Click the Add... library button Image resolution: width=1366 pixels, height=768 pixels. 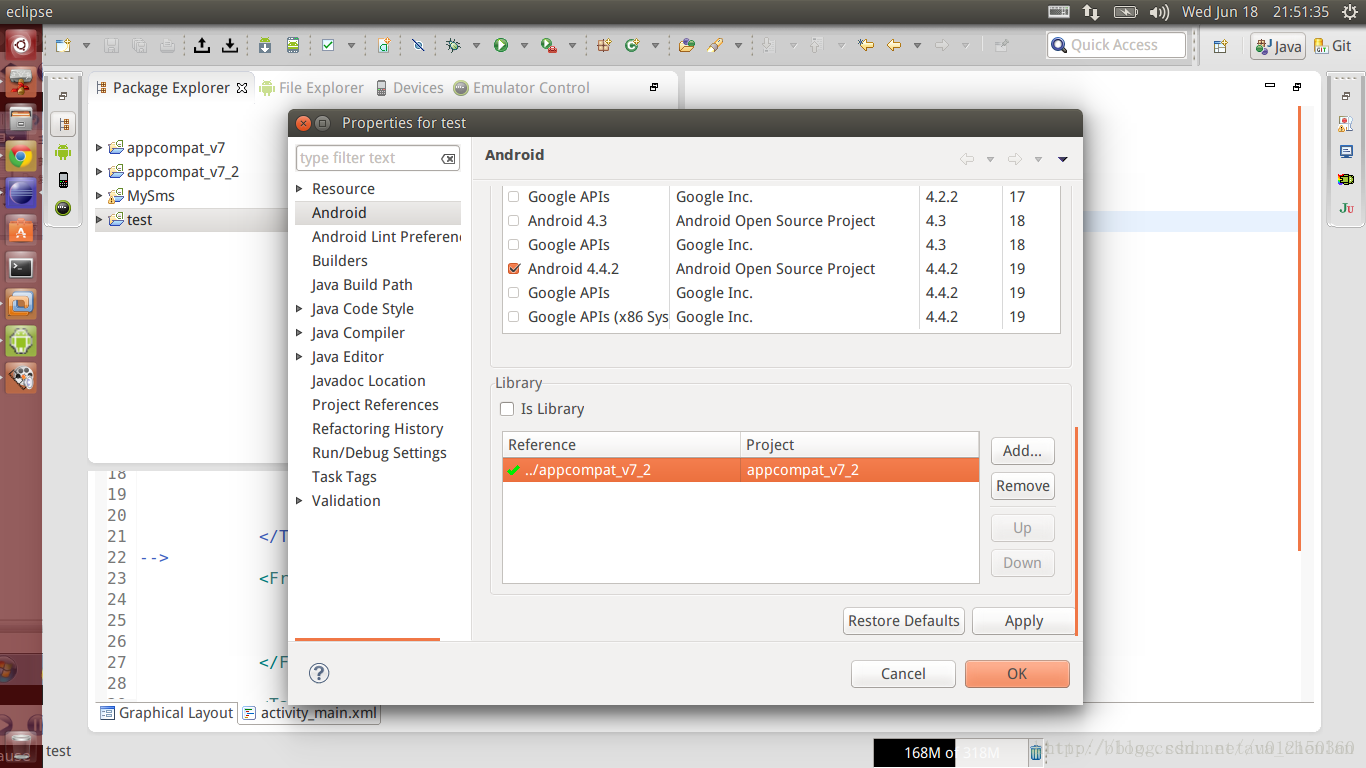(1022, 451)
